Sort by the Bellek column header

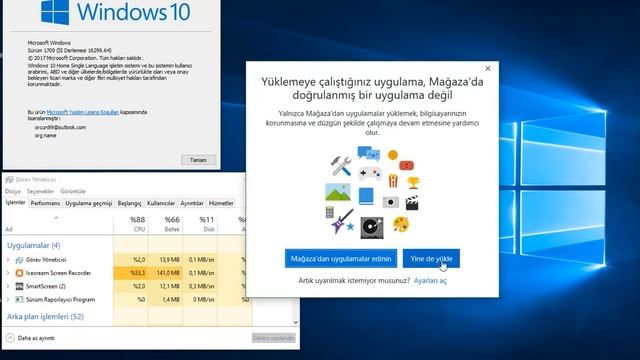pyautogui.click(x=165, y=224)
